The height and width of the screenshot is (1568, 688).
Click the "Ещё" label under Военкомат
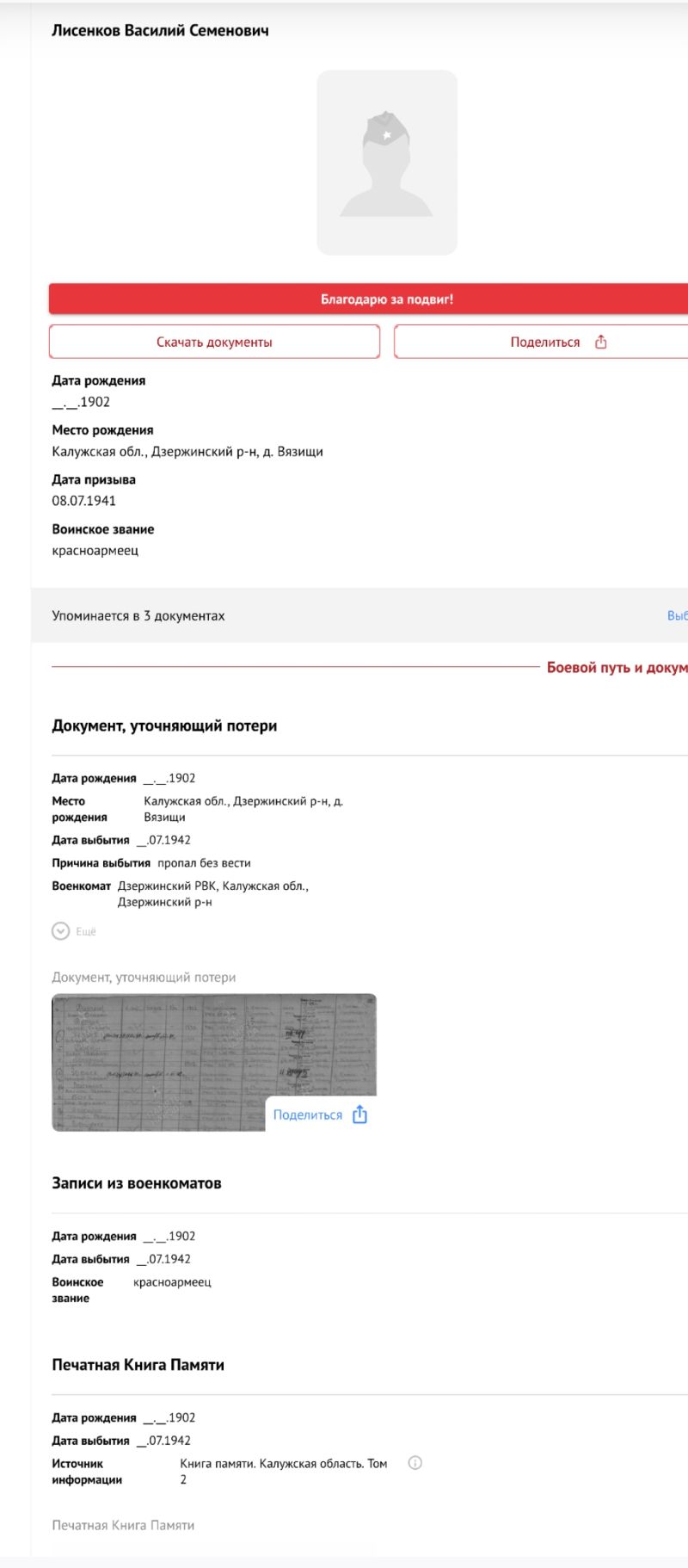(86, 931)
